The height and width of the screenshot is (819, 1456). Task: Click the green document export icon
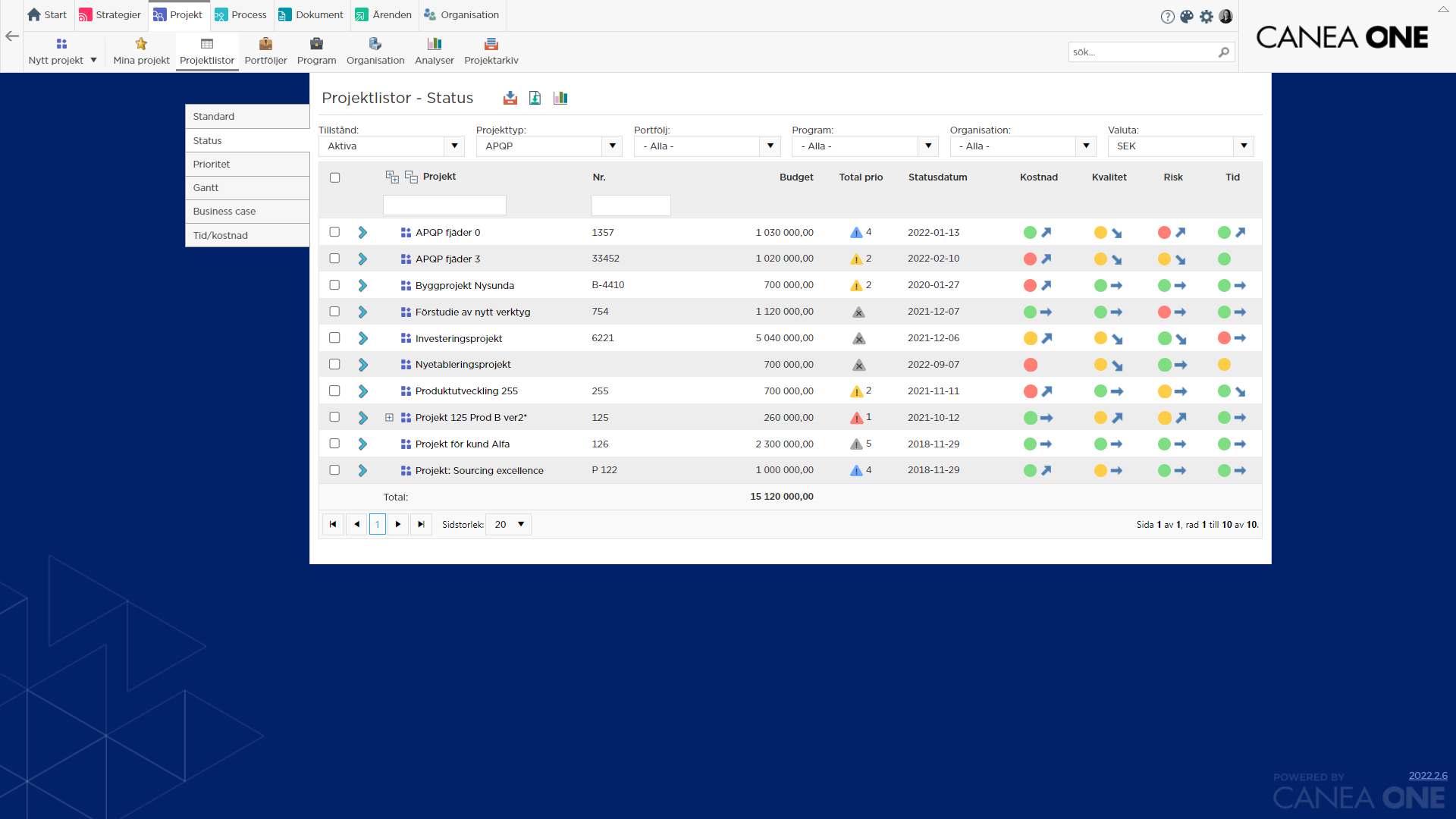(535, 98)
